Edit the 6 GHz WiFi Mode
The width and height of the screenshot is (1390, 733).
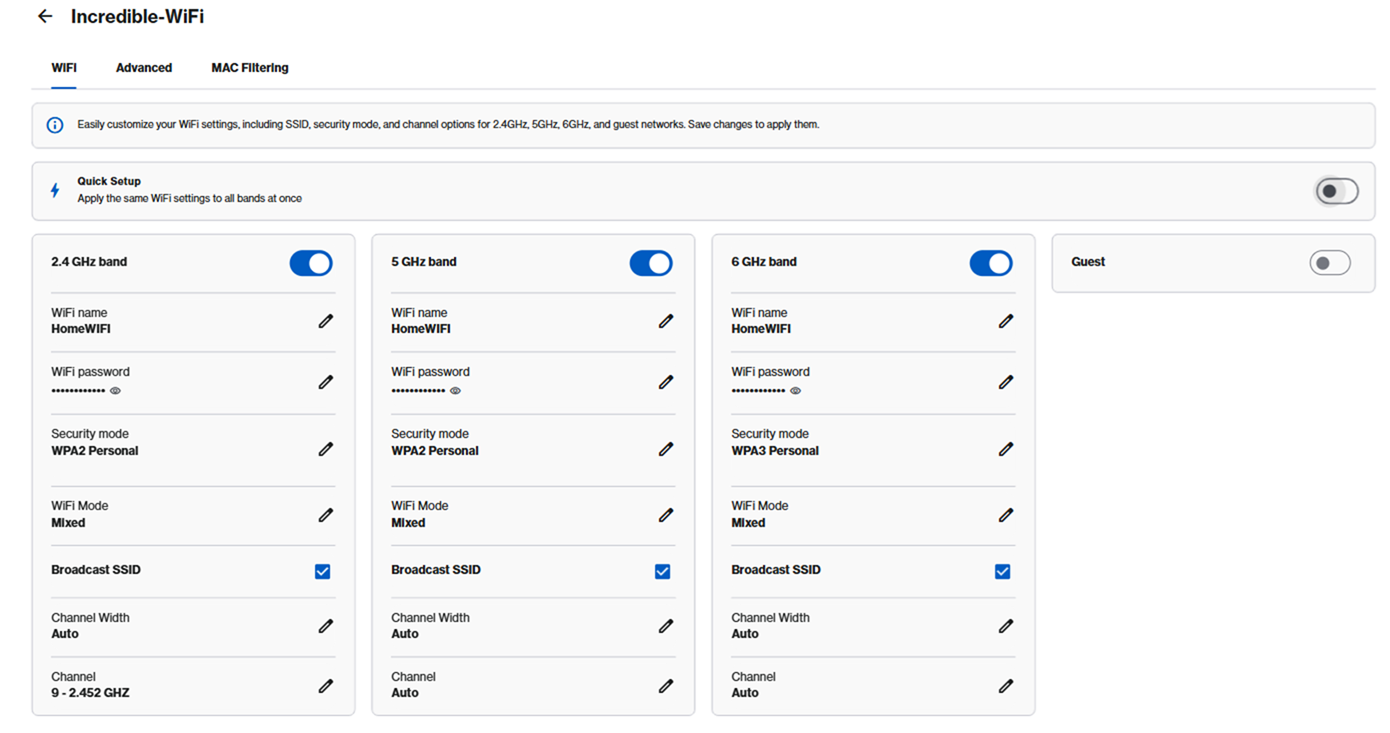coord(1006,514)
